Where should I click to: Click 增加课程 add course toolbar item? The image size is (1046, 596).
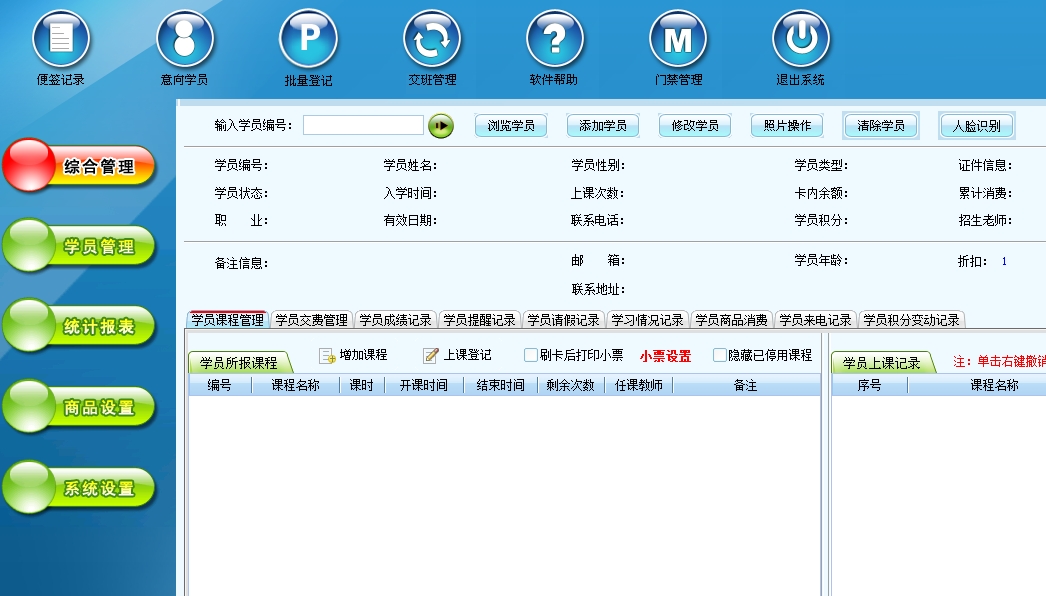(x=353, y=355)
